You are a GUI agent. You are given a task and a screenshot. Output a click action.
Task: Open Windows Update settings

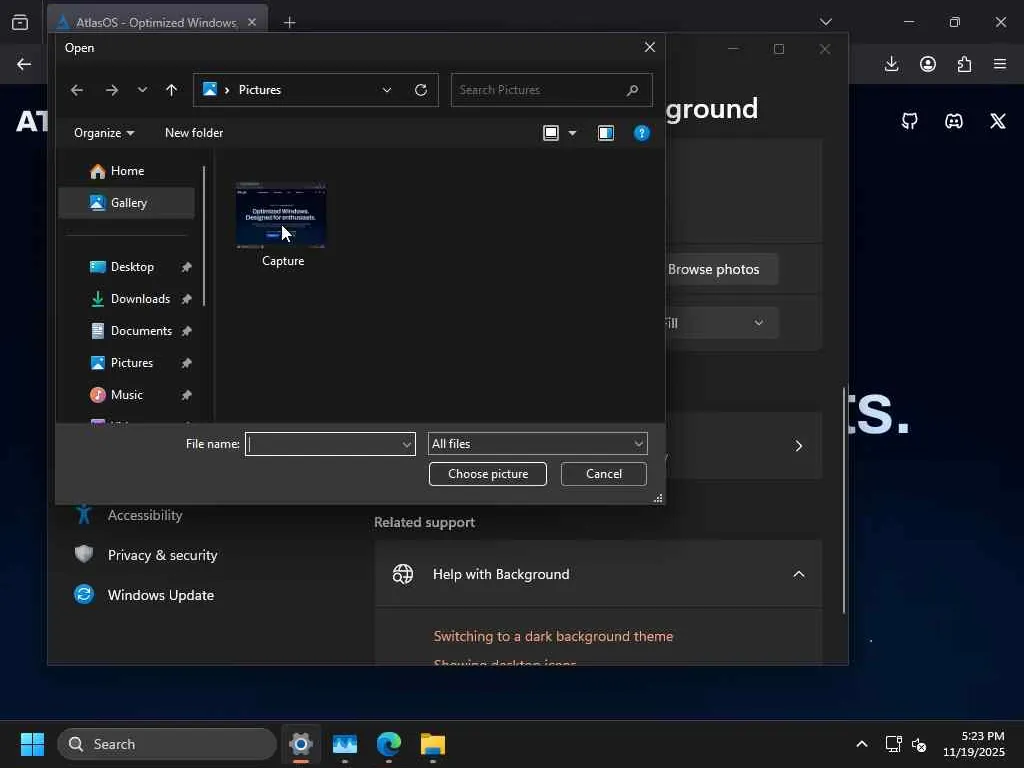(161, 595)
